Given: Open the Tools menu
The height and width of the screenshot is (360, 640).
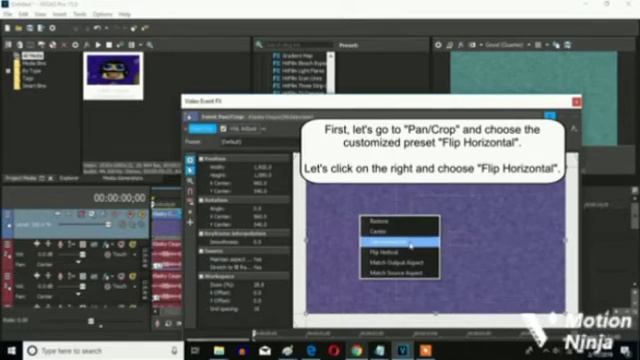Looking at the screenshot, I should (x=80, y=14).
